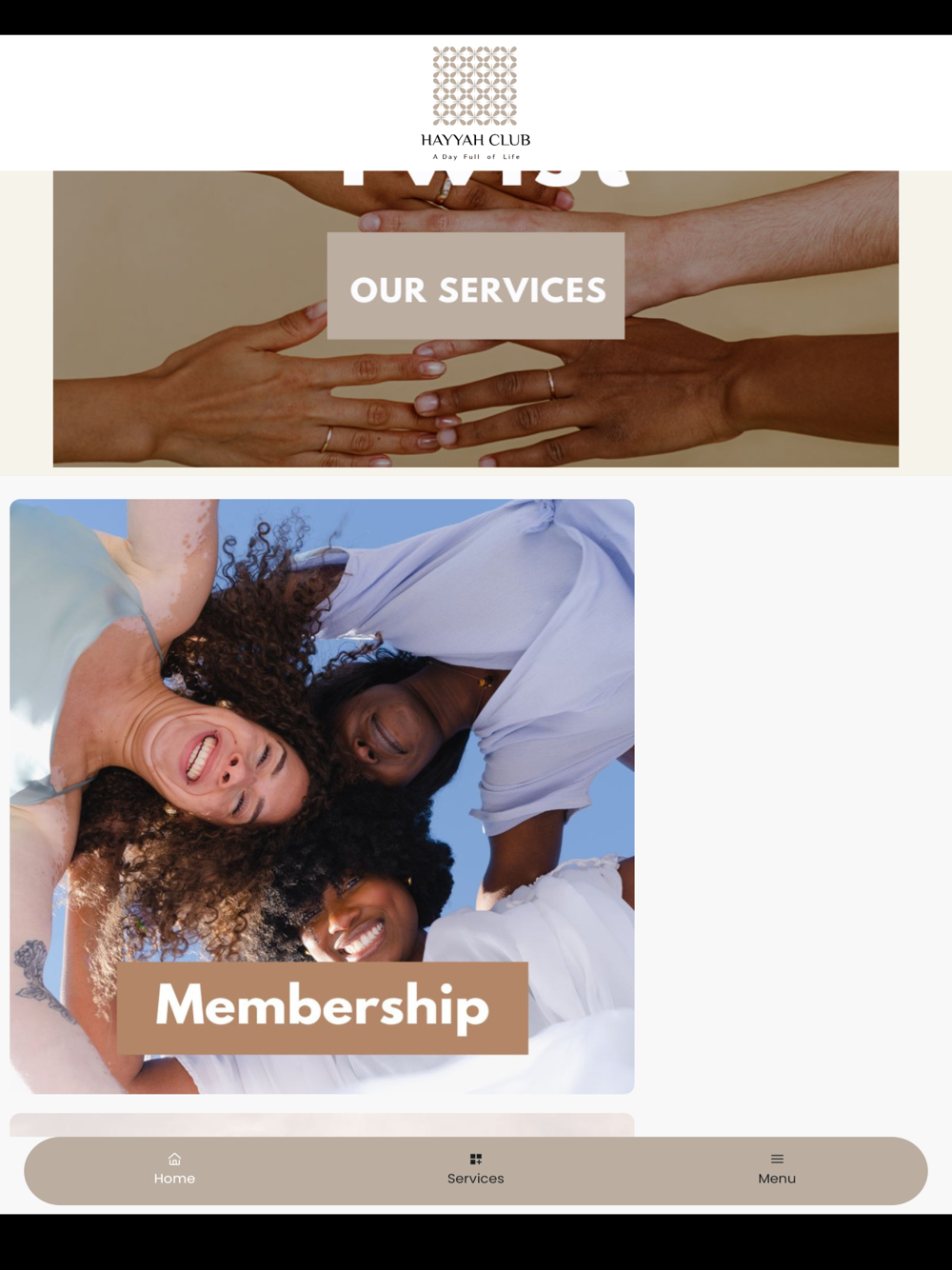Screen dimensions: 952x1270
Task: Click the Hayyah Club geometric logo pattern
Action: click(475, 86)
